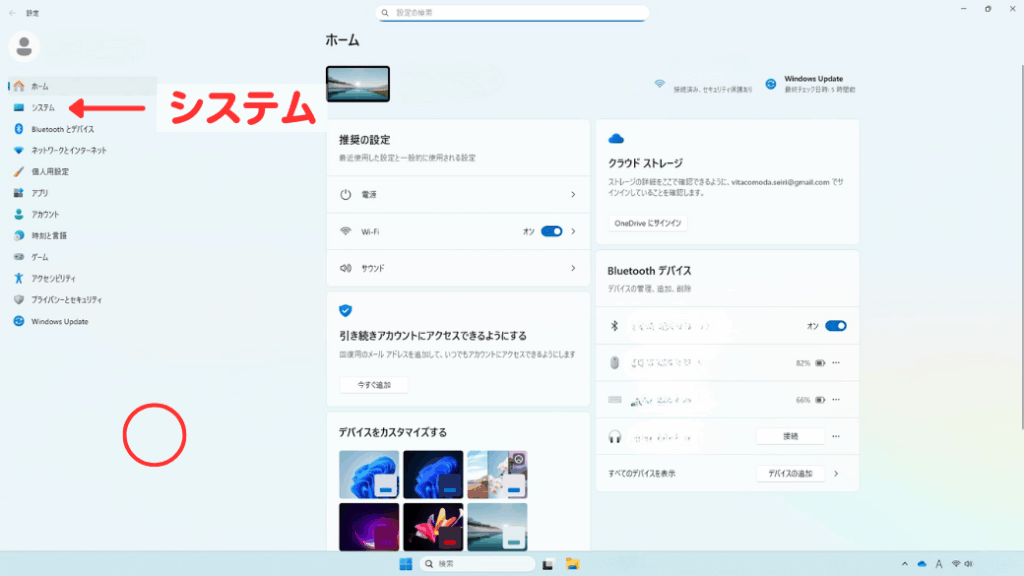The image size is (1024, 576).
Task: Click the アクセシビリティ icon in sidebar
Action: point(19,278)
